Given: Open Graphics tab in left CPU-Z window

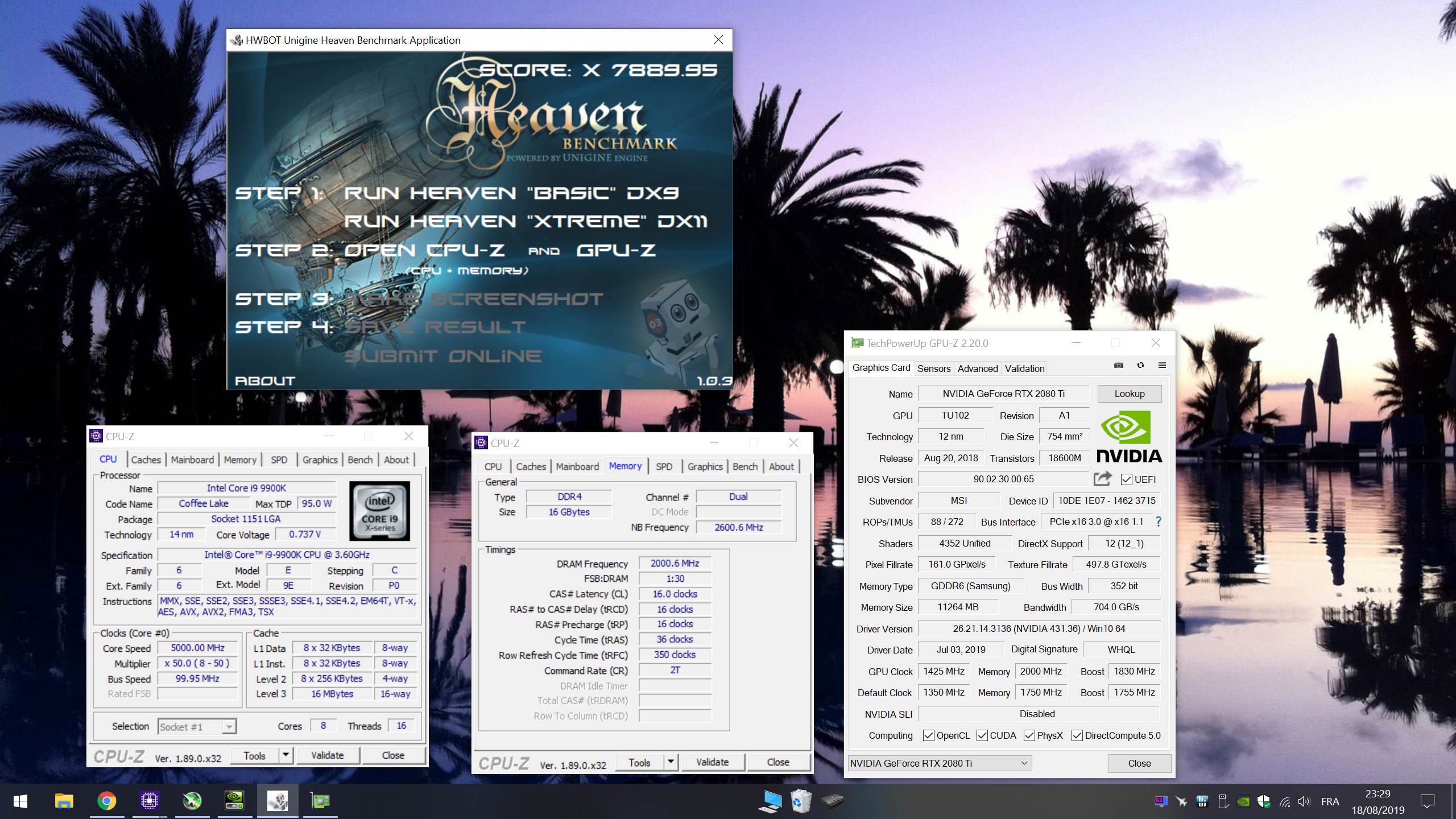Looking at the screenshot, I should pyautogui.click(x=320, y=460).
